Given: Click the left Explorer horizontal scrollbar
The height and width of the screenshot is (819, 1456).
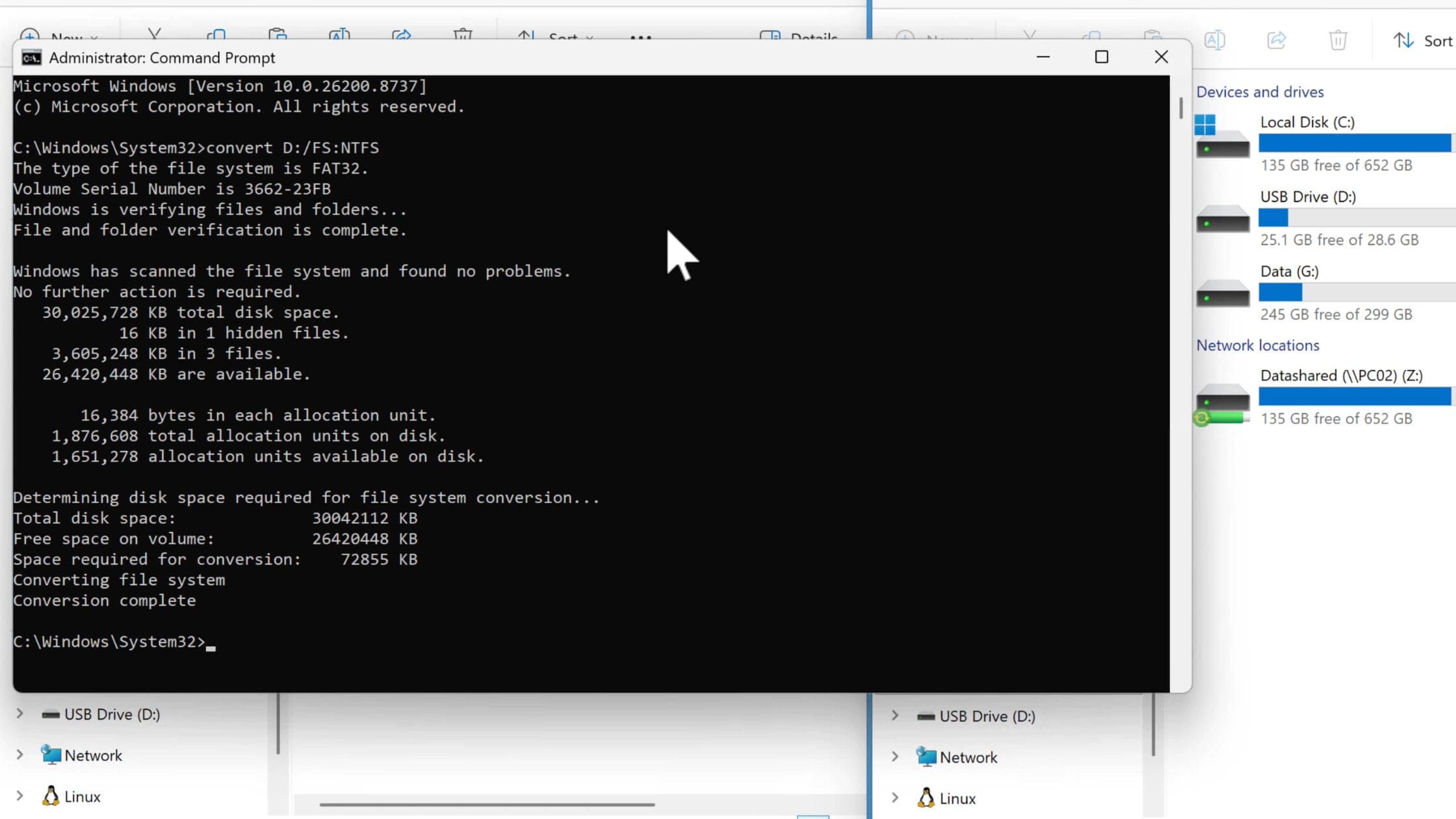Looking at the screenshot, I should tap(487, 804).
